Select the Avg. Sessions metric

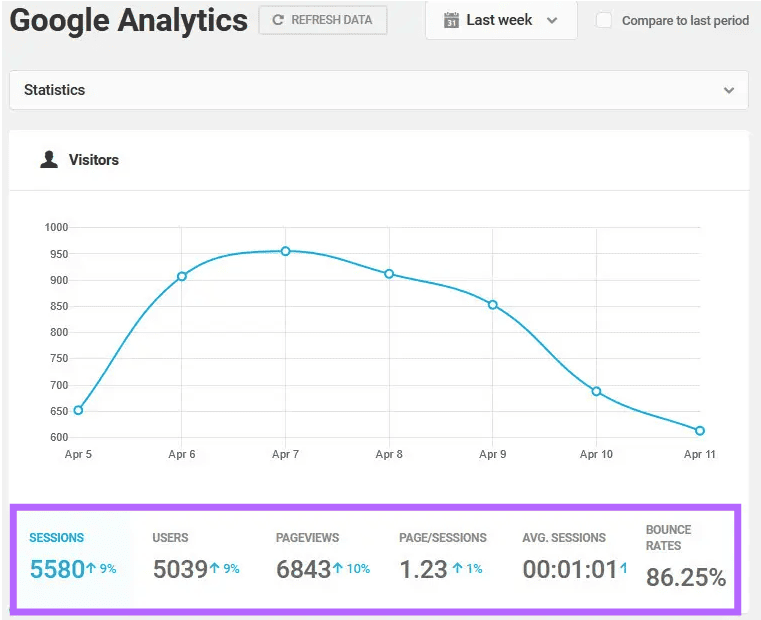tap(575, 558)
